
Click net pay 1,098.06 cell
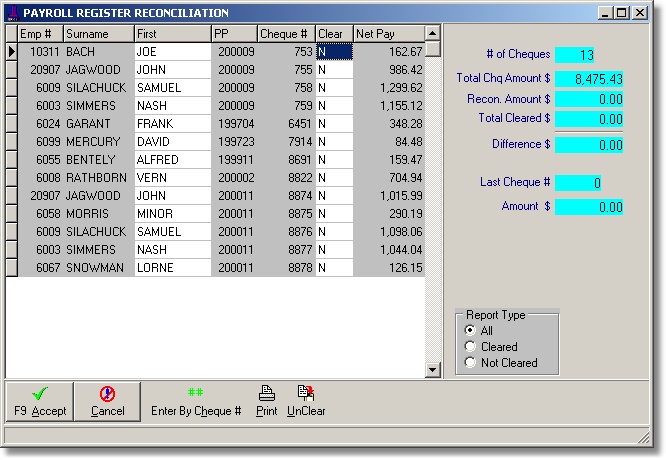(x=389, y=231)
